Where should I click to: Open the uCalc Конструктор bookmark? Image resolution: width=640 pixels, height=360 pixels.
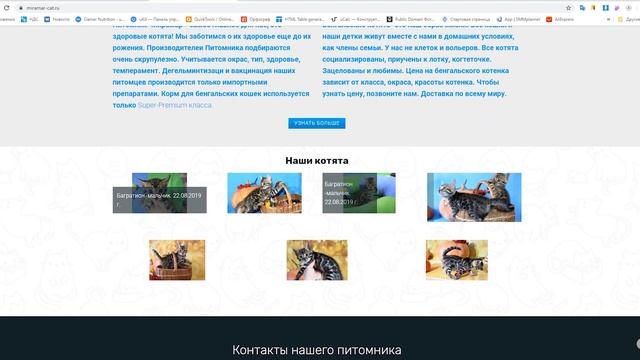pyautogui.click(x=356, y=19)
